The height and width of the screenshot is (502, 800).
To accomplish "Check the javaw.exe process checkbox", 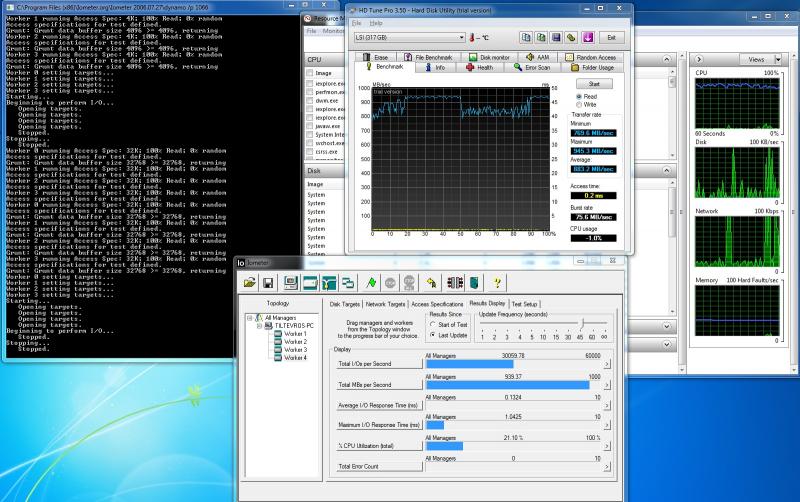I will (x=310, y=126).
